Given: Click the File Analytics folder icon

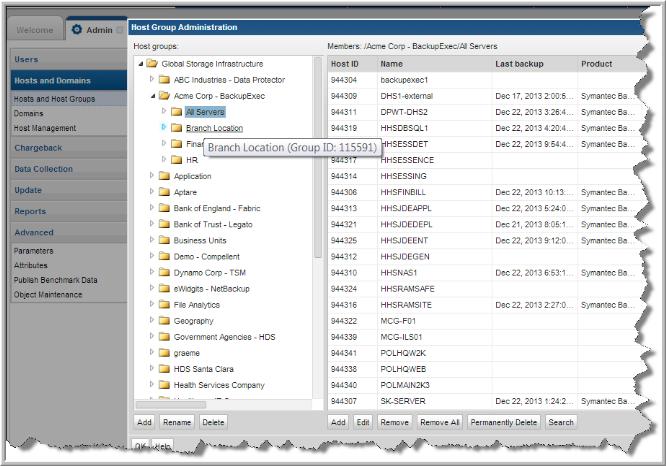Looking at the screenshot, I should 163,304.
